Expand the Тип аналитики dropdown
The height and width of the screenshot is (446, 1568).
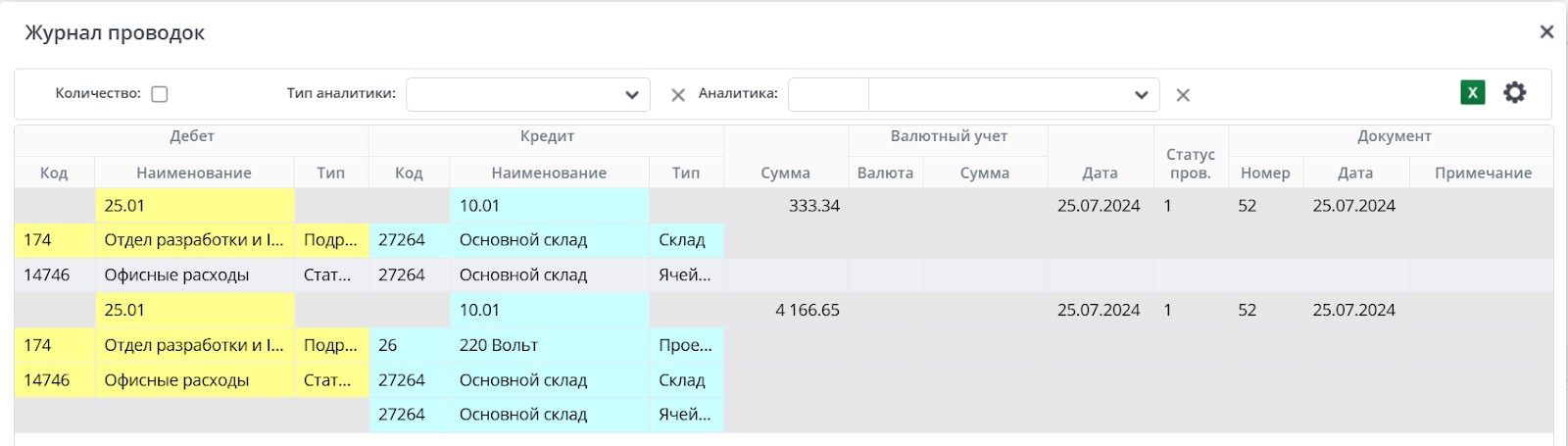pyautogui.click(x=632, y=95)
